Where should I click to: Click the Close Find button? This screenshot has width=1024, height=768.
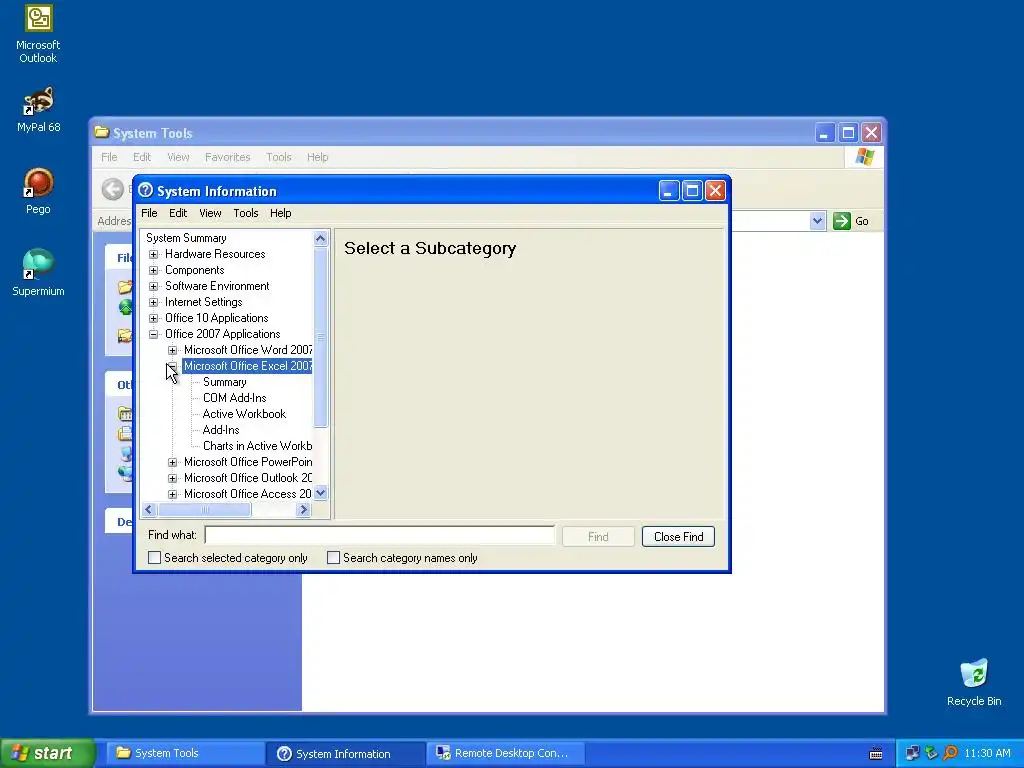678,536
